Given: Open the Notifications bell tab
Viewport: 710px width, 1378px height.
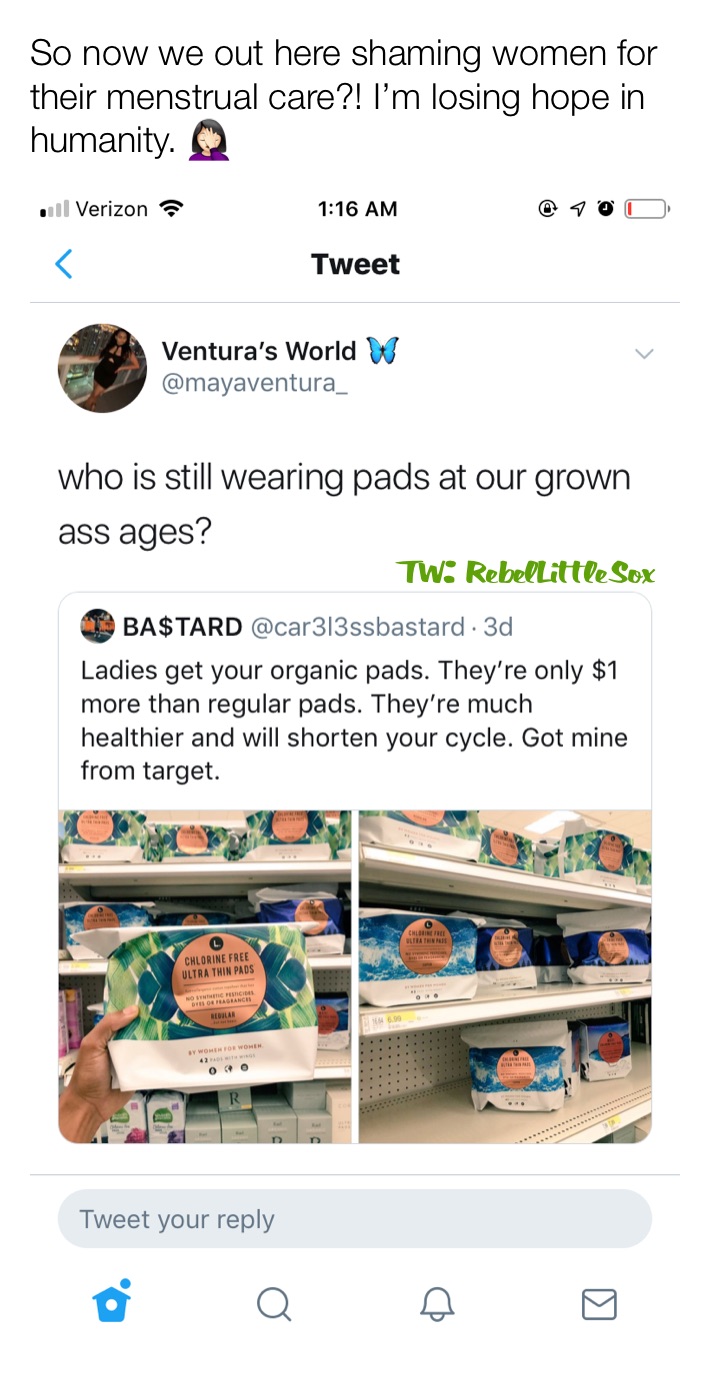Looking at the screenshot, I should click(x=436, y=1304).
